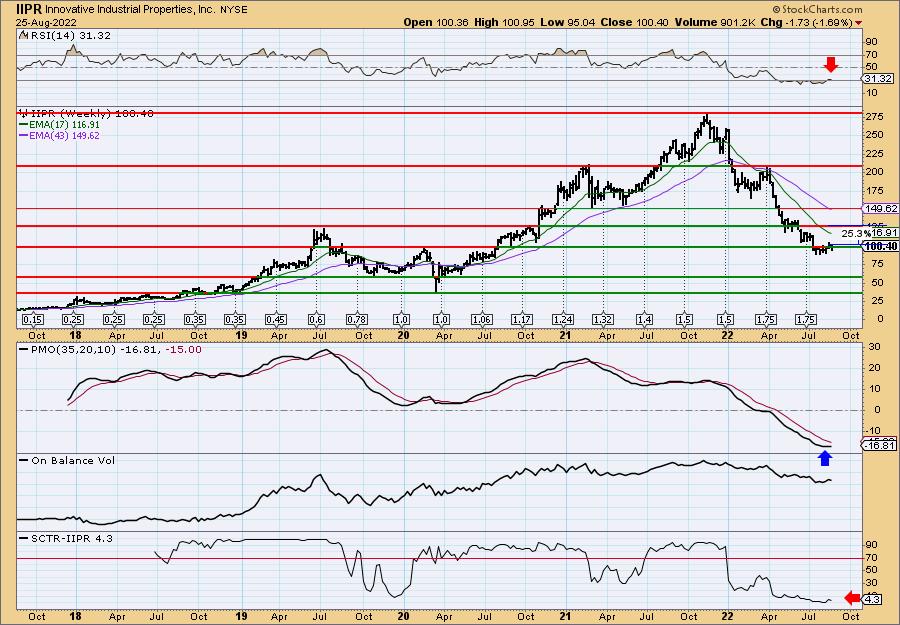Viewport: 900px width, 625px height.
Task: Click the 100.40 last price tag on price axis
Action: [x=880, y=246]
